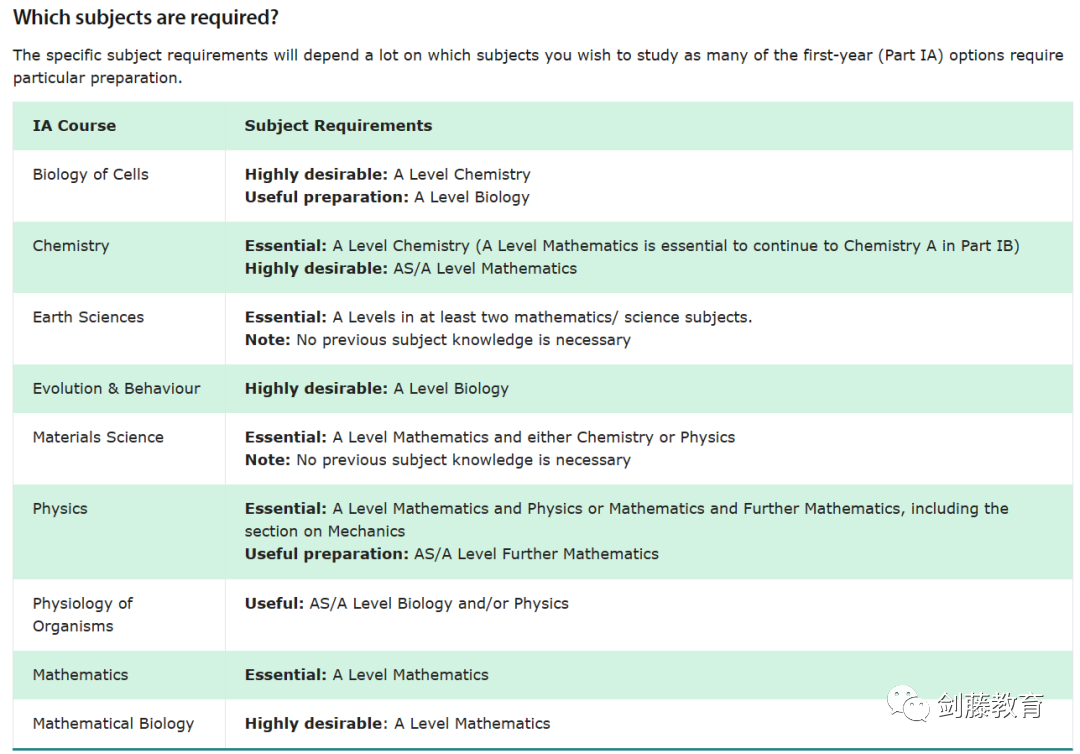The width and height of the screenshot is (1080, 754).
Task: Click the "Physiology of Organisms" course label
Action: 82,614
